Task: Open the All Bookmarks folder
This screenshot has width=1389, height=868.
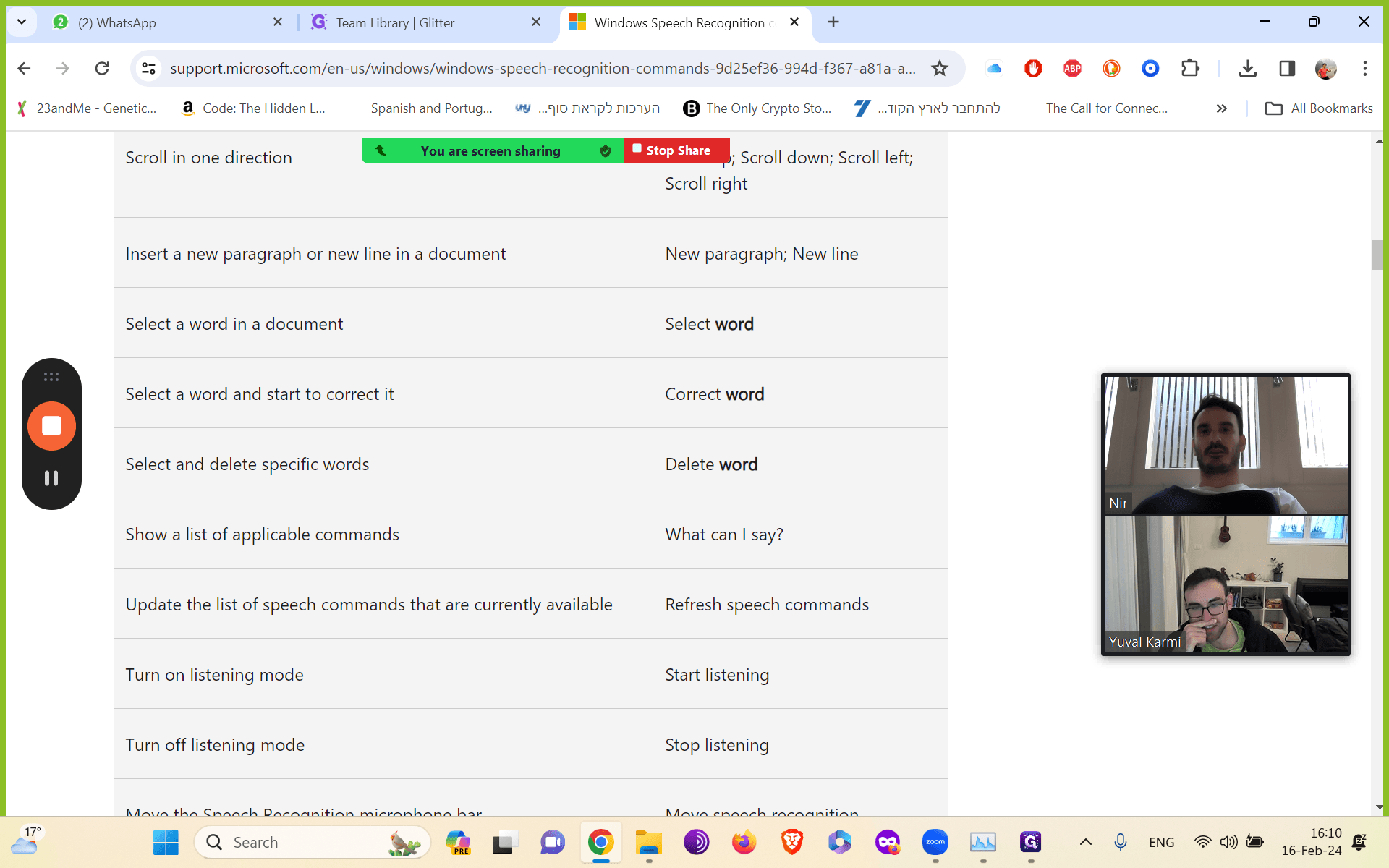Action: pyautogui.click(x=1318, y=109)
